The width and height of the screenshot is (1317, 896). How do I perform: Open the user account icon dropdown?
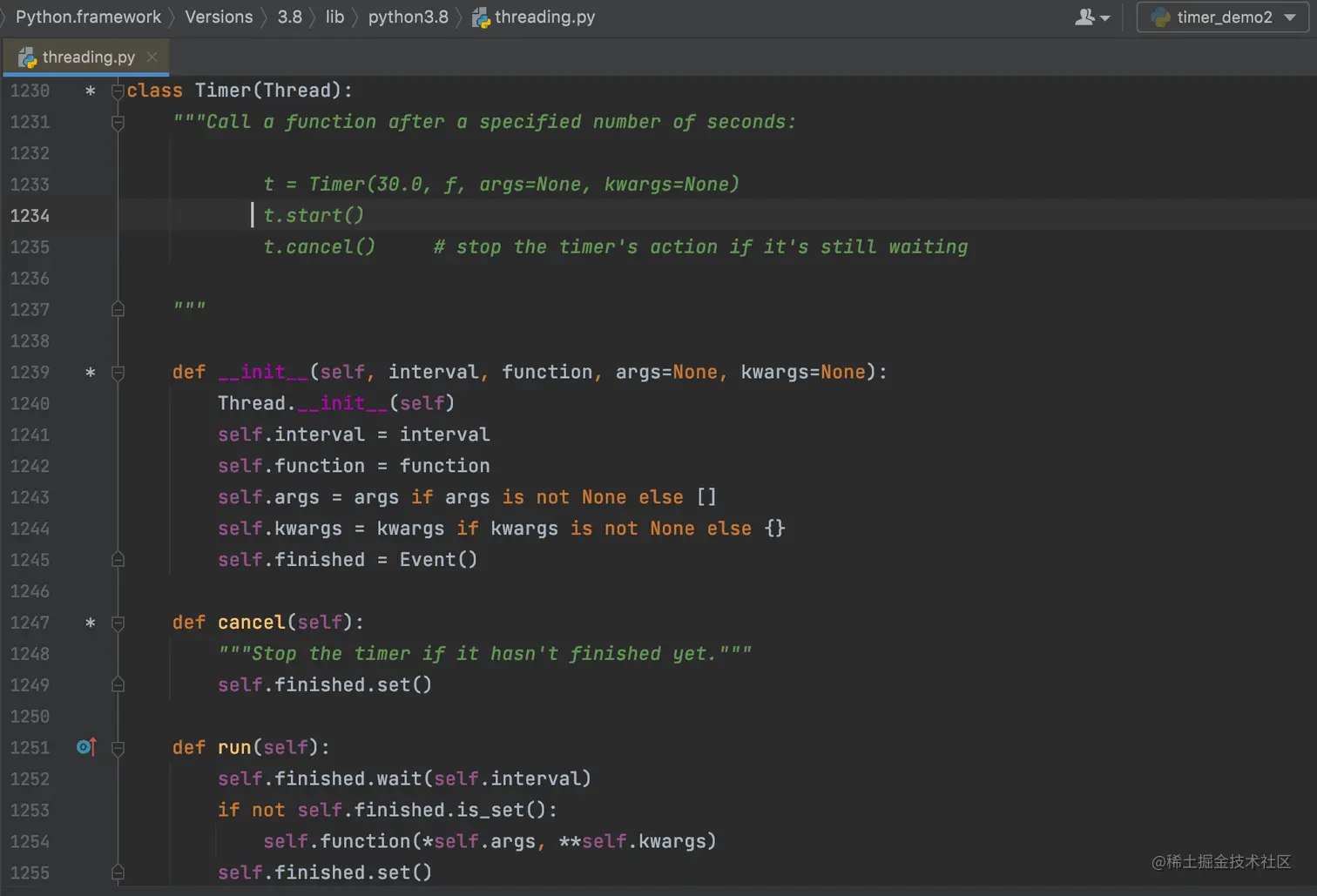pyautogui.click(x=1092, y=17)
